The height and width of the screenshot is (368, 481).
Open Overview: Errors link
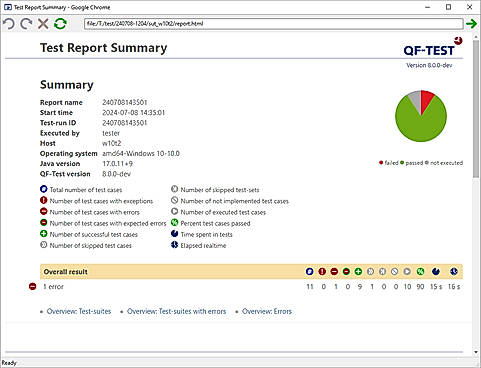tap(267, 311)
